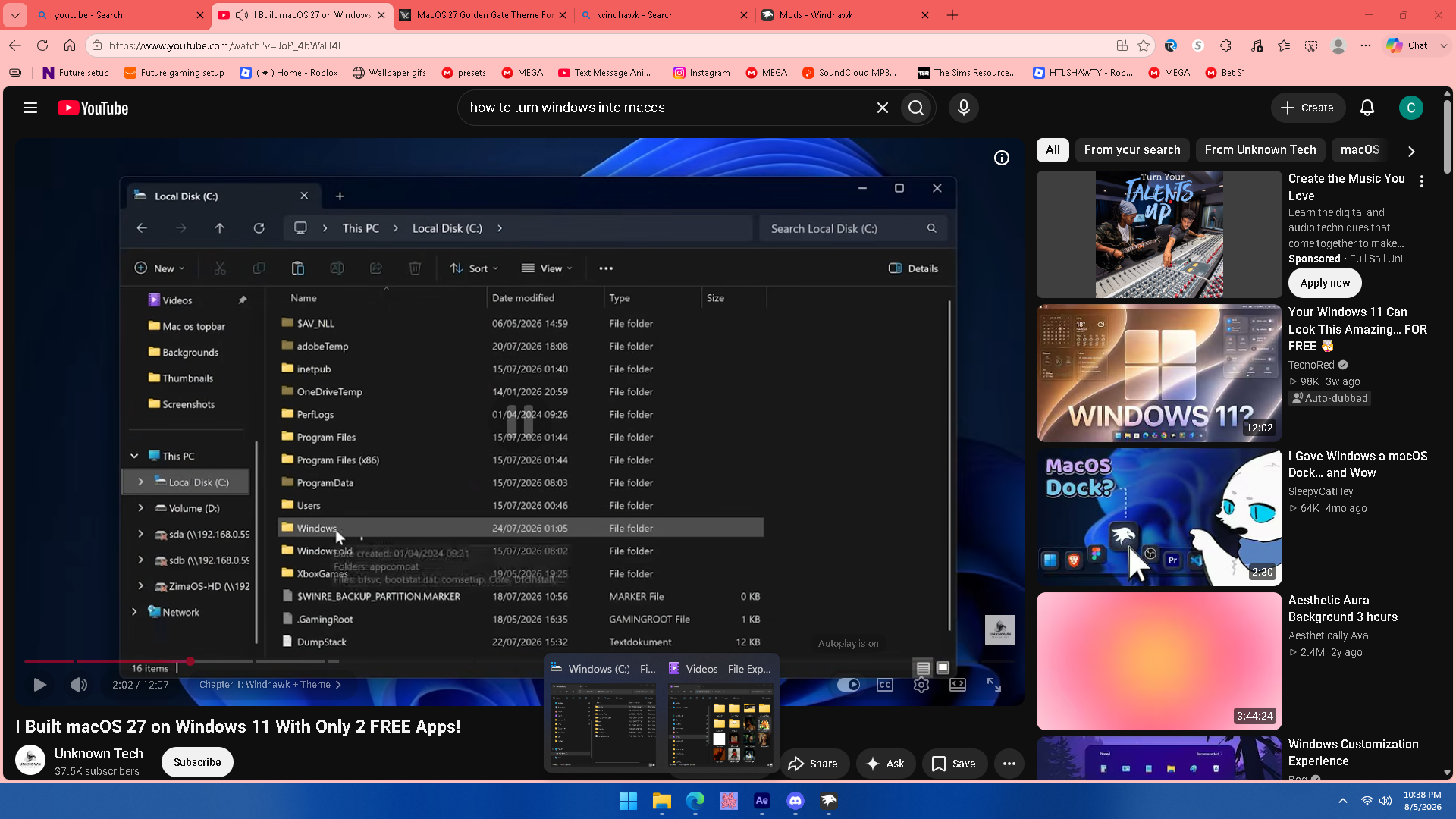The image size is (1456, 819).
Task: Open the YouTube guide hamburger menu
Action: tap(30, 108)
